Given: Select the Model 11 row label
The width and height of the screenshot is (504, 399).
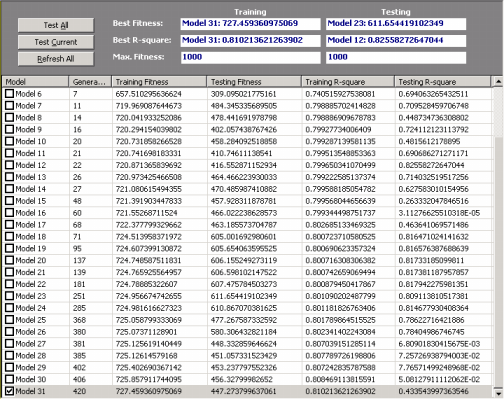Looking at the screenshot, I should click(30, 153).
